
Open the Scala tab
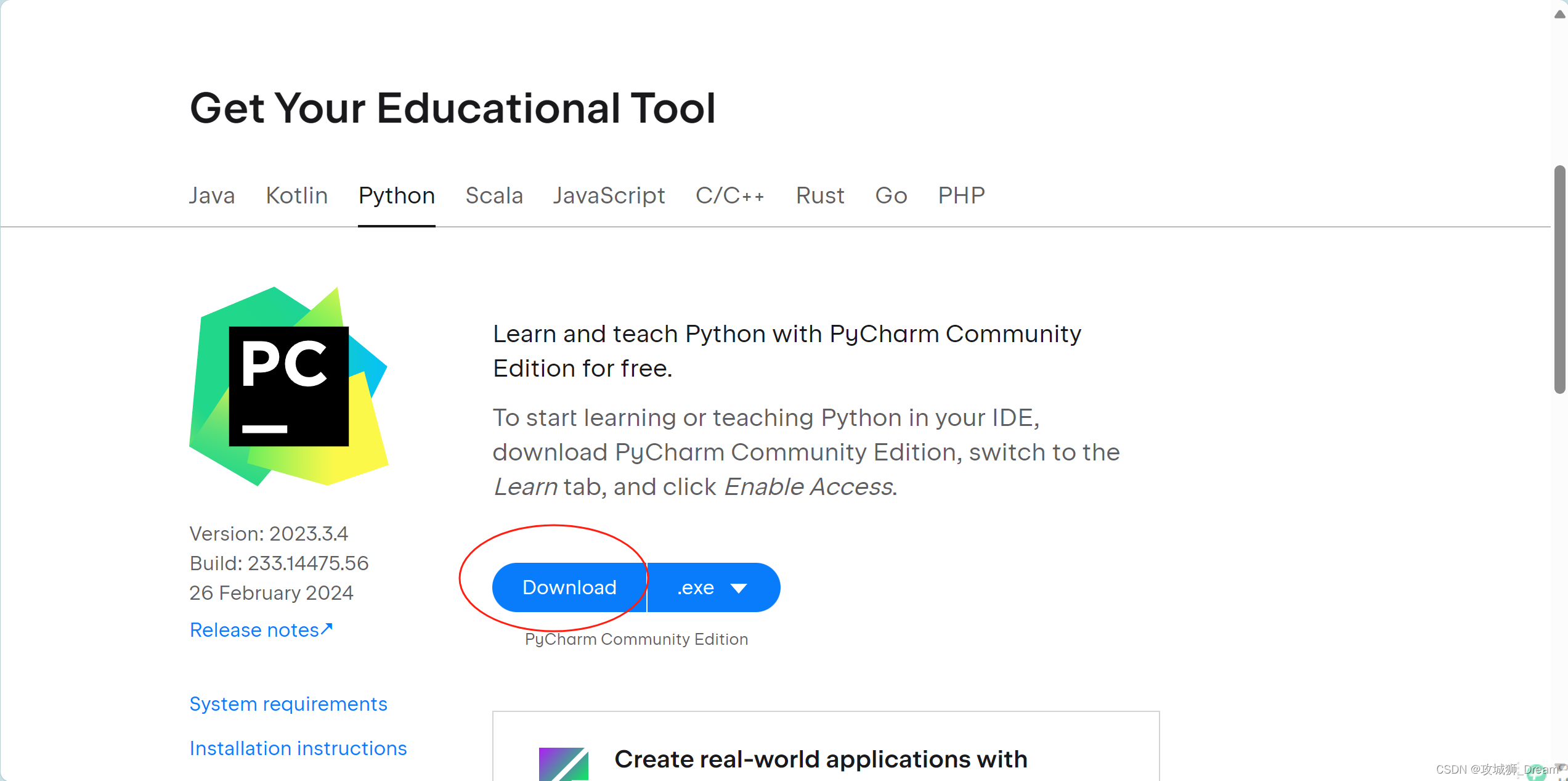tap(494, 195)
